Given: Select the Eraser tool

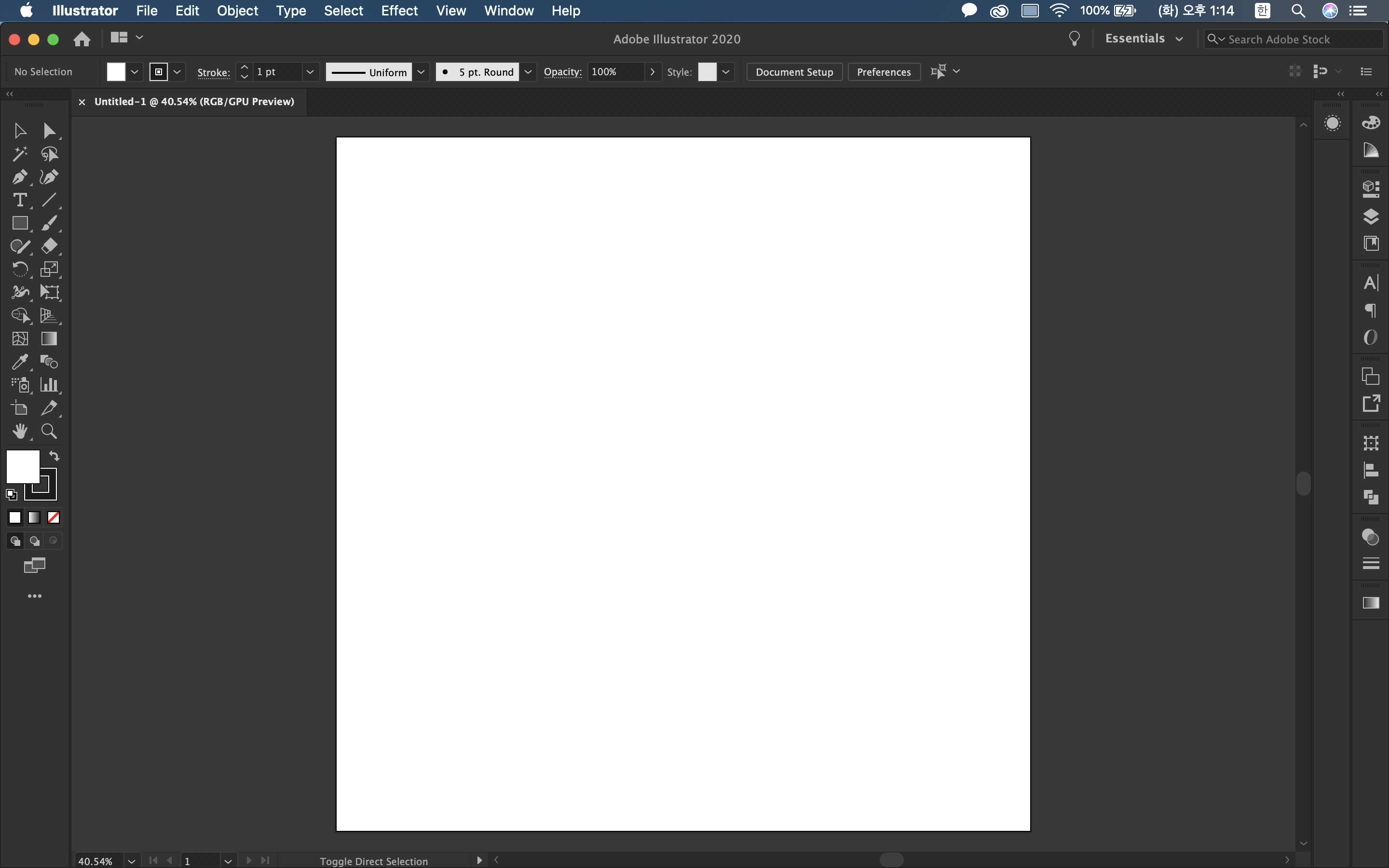Looking at the screenshot, I should coord(49,246).
